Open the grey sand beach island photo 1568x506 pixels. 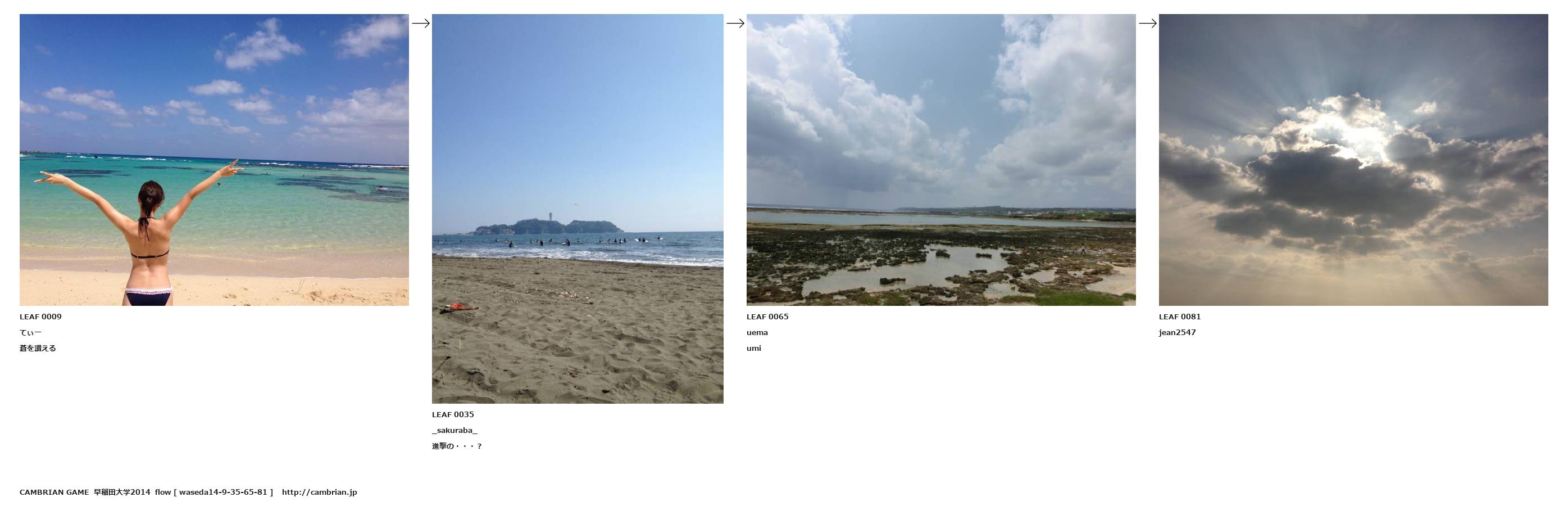pyautogui.click(x=578, y=208)
